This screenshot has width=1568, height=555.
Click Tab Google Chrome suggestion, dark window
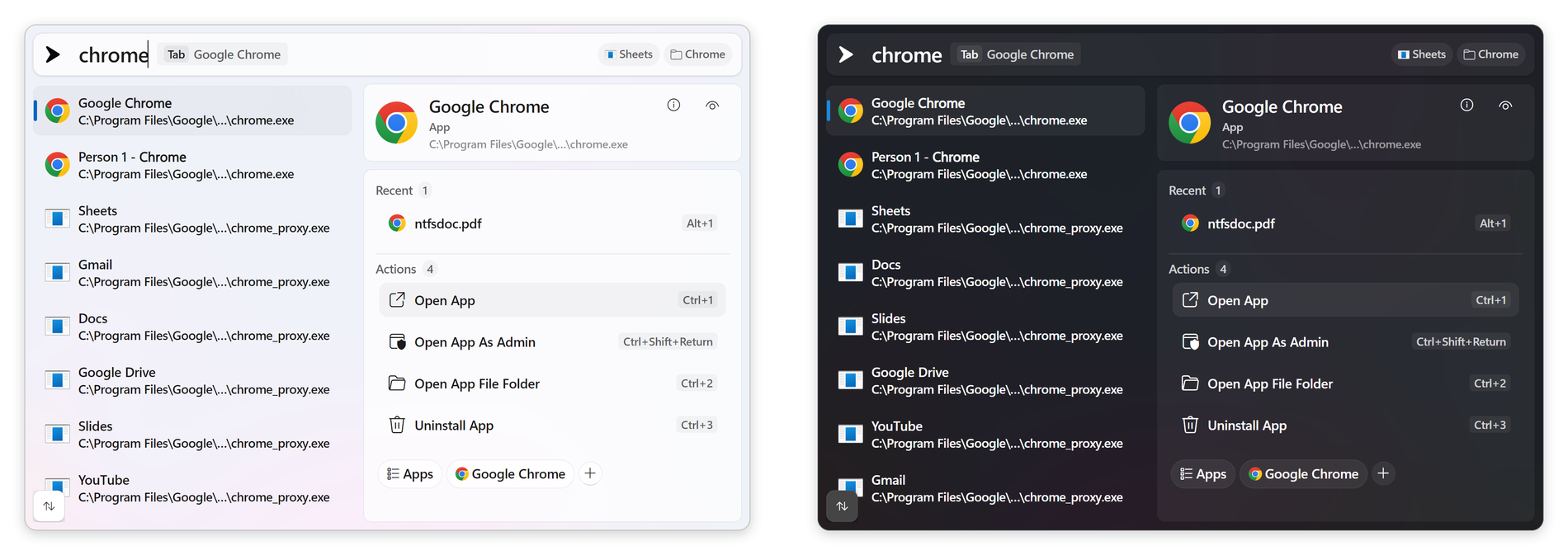click(1016, 54)
